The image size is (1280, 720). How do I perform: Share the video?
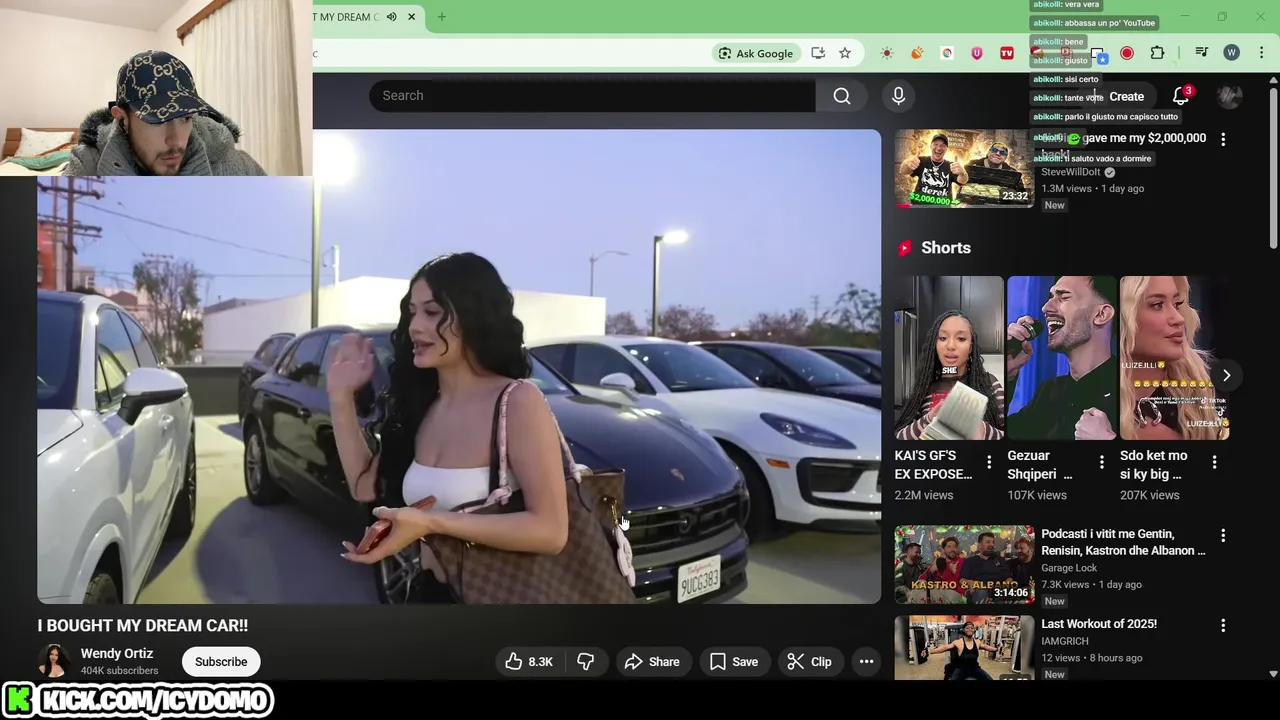[x=652, y=661]
